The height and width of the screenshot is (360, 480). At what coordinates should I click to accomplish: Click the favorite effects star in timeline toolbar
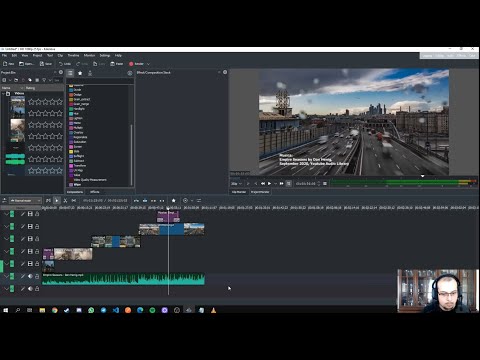173,200
